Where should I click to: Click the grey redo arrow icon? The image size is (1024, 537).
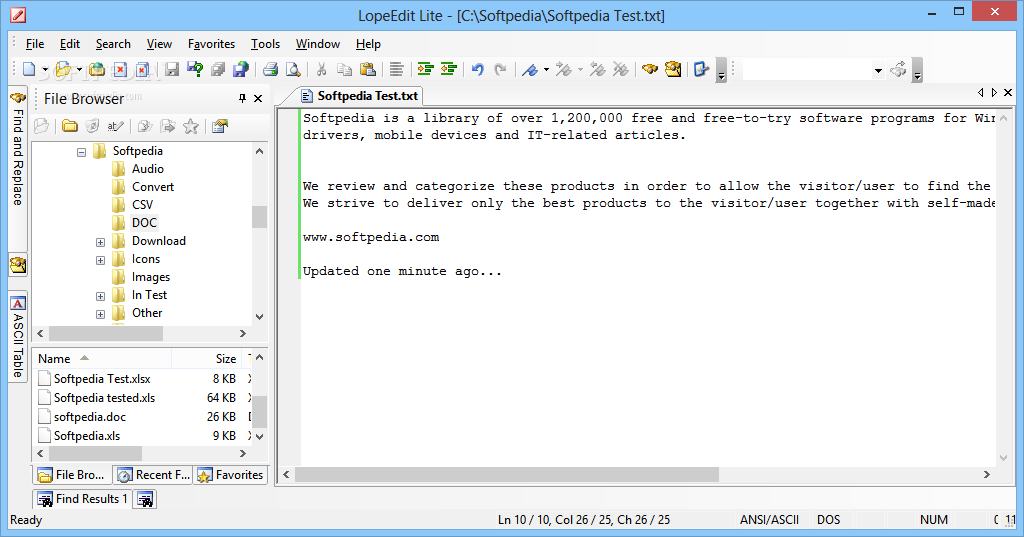(x=501, y=69)
